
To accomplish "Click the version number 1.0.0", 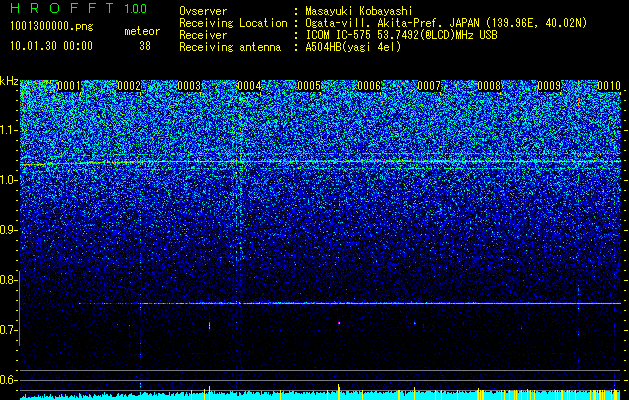I will coord(136,9).
